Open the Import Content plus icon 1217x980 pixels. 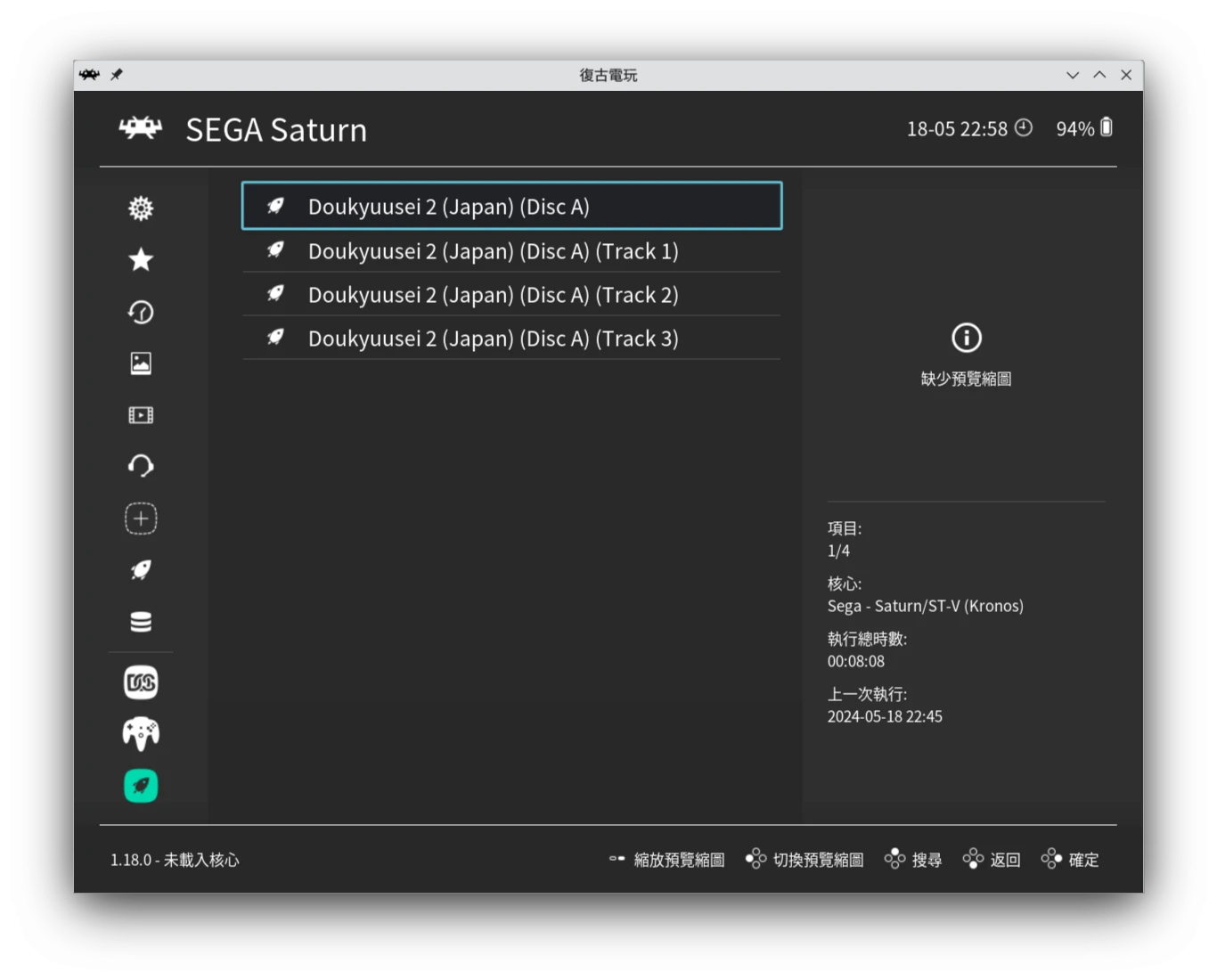click(x=141, y=519)
